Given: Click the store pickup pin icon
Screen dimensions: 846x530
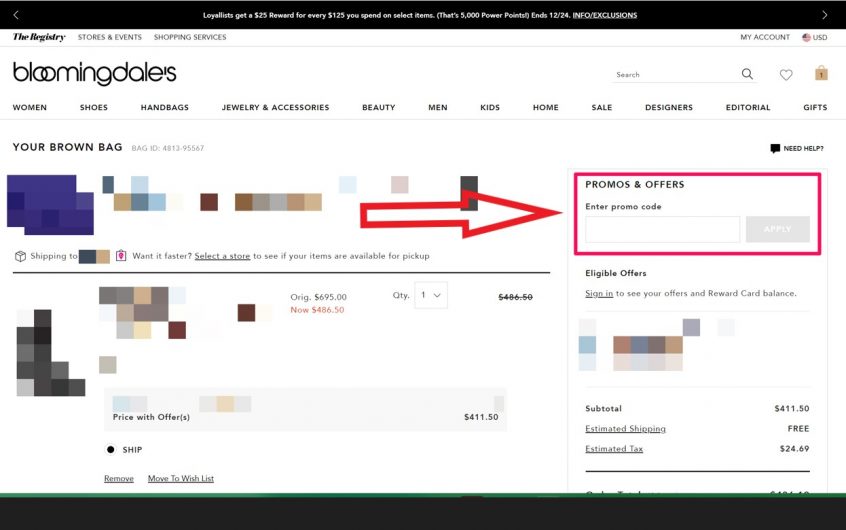Looking at the screenshot, I should pyautogui.click(x=121, y=255).
